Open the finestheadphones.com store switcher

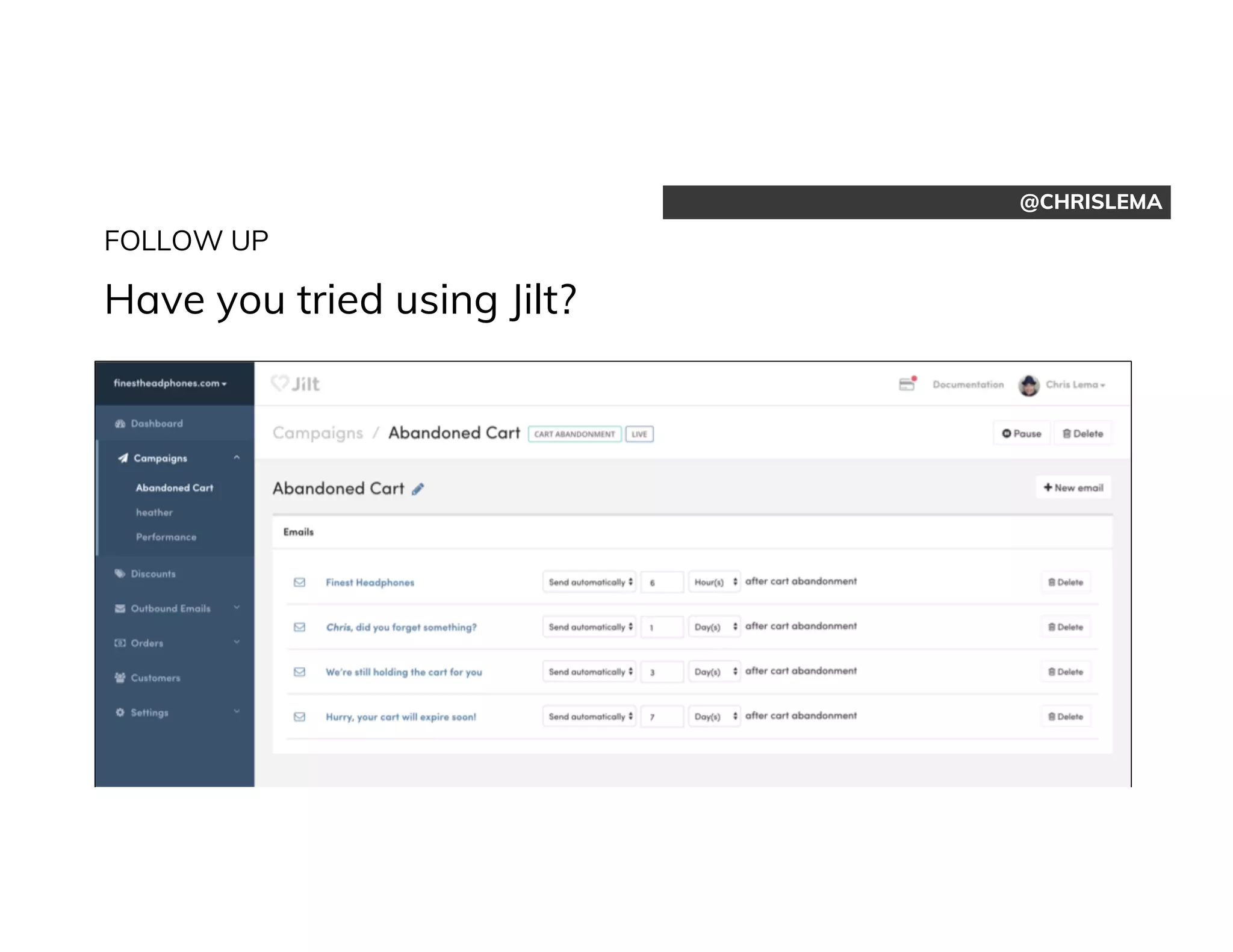[170, 383]
